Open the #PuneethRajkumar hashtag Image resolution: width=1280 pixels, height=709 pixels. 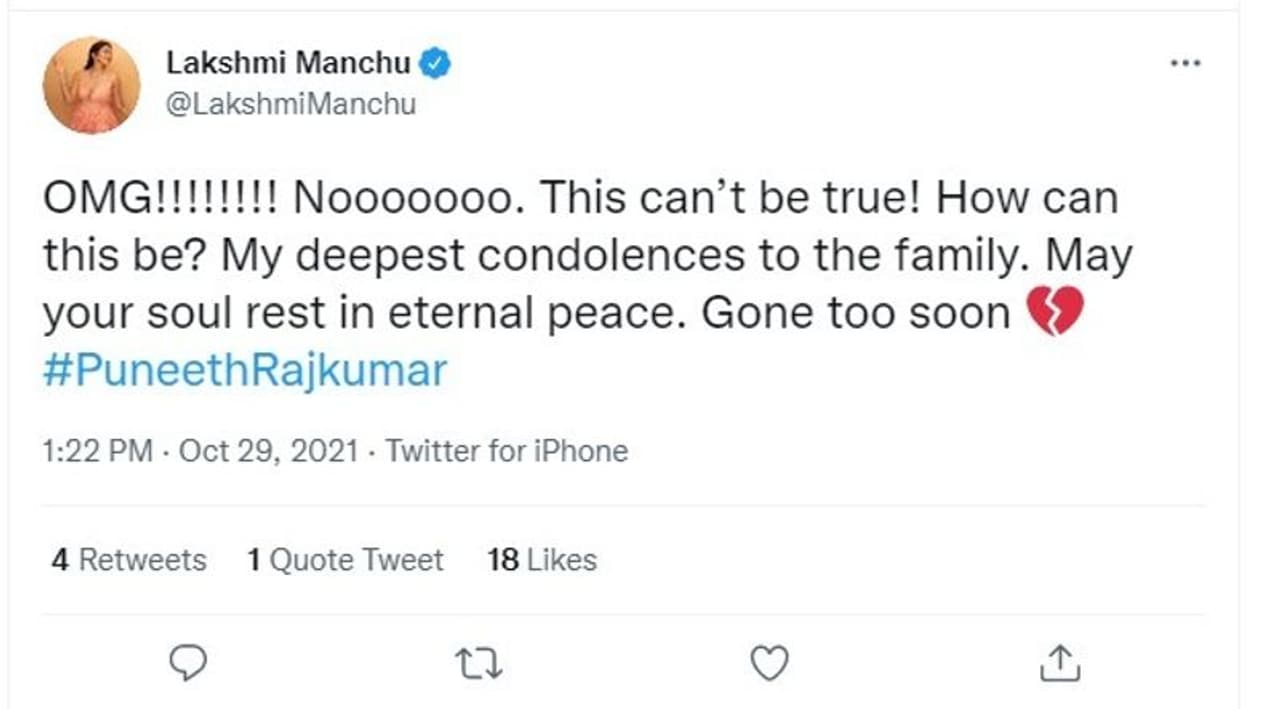244,371
